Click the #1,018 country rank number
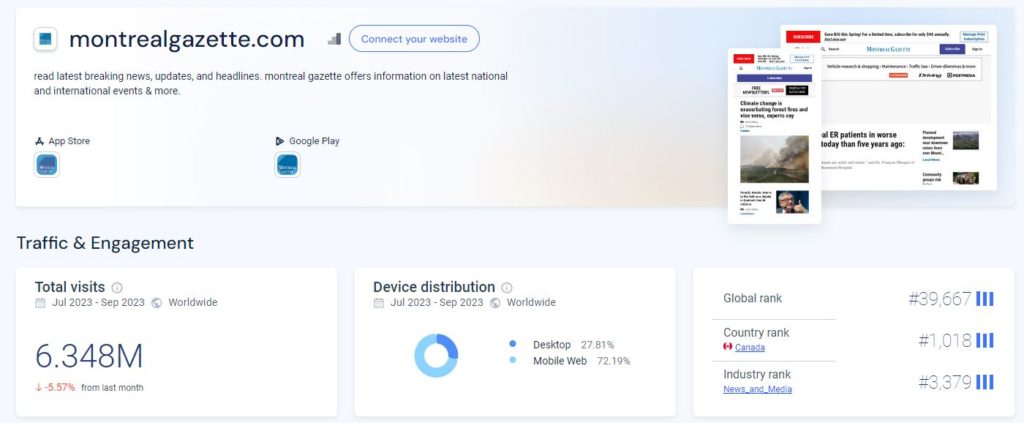 [x=945, y=340]
